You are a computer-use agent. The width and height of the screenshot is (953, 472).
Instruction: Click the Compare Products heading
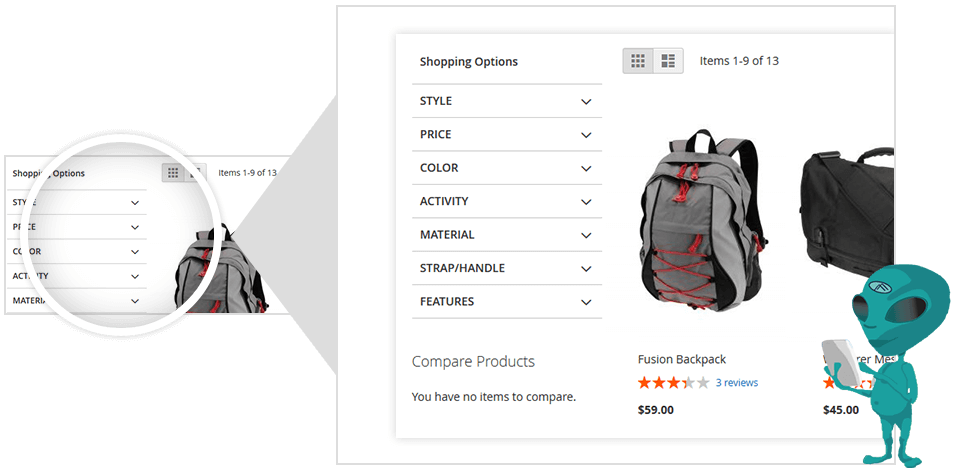pos(473,361)
